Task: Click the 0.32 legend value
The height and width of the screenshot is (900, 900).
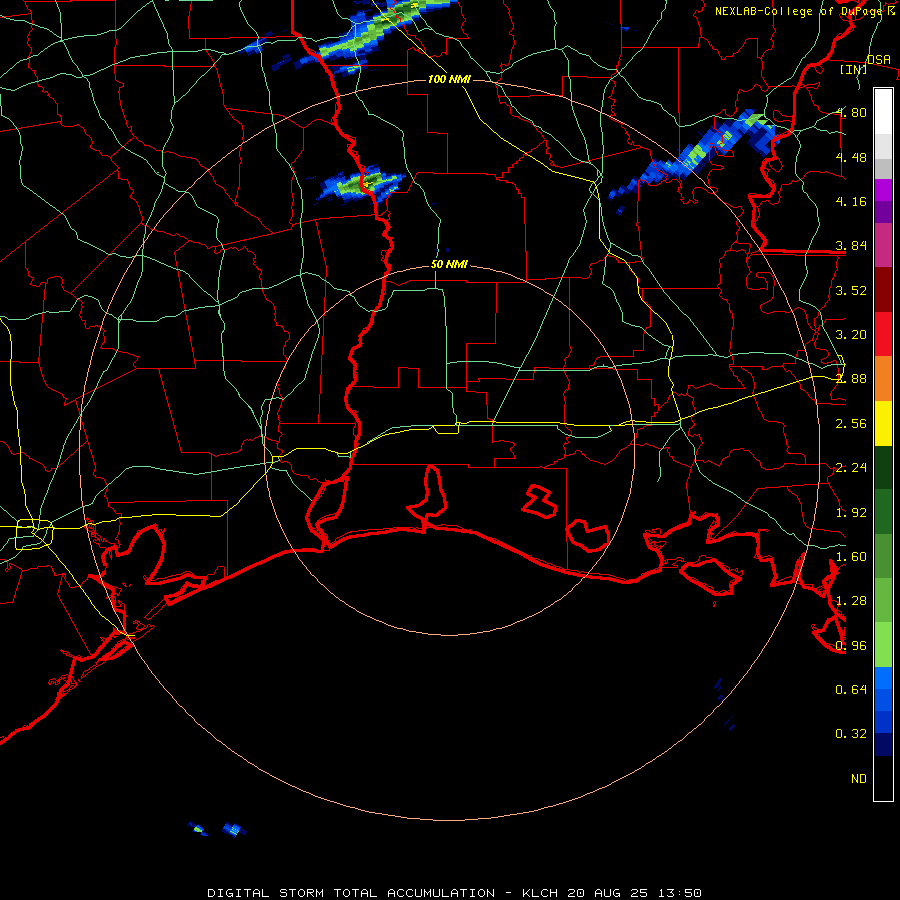Action: [x=851, y=734]
